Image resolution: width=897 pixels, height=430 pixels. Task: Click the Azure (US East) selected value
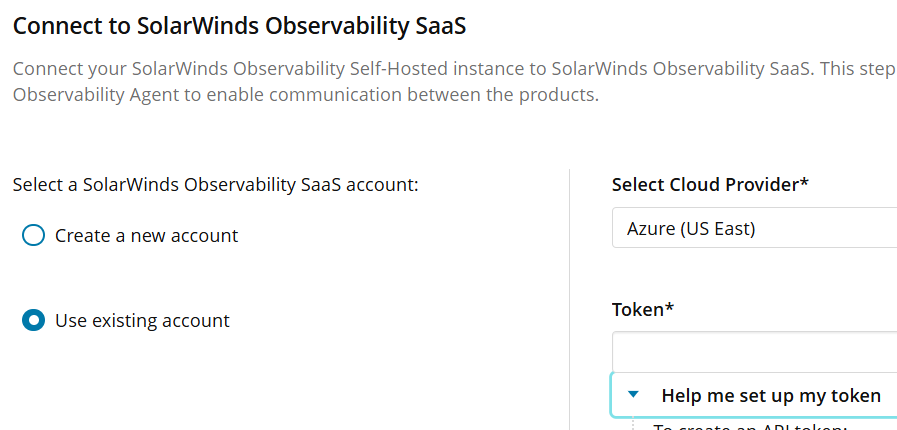pyautogui.click(x=691, y=228)
